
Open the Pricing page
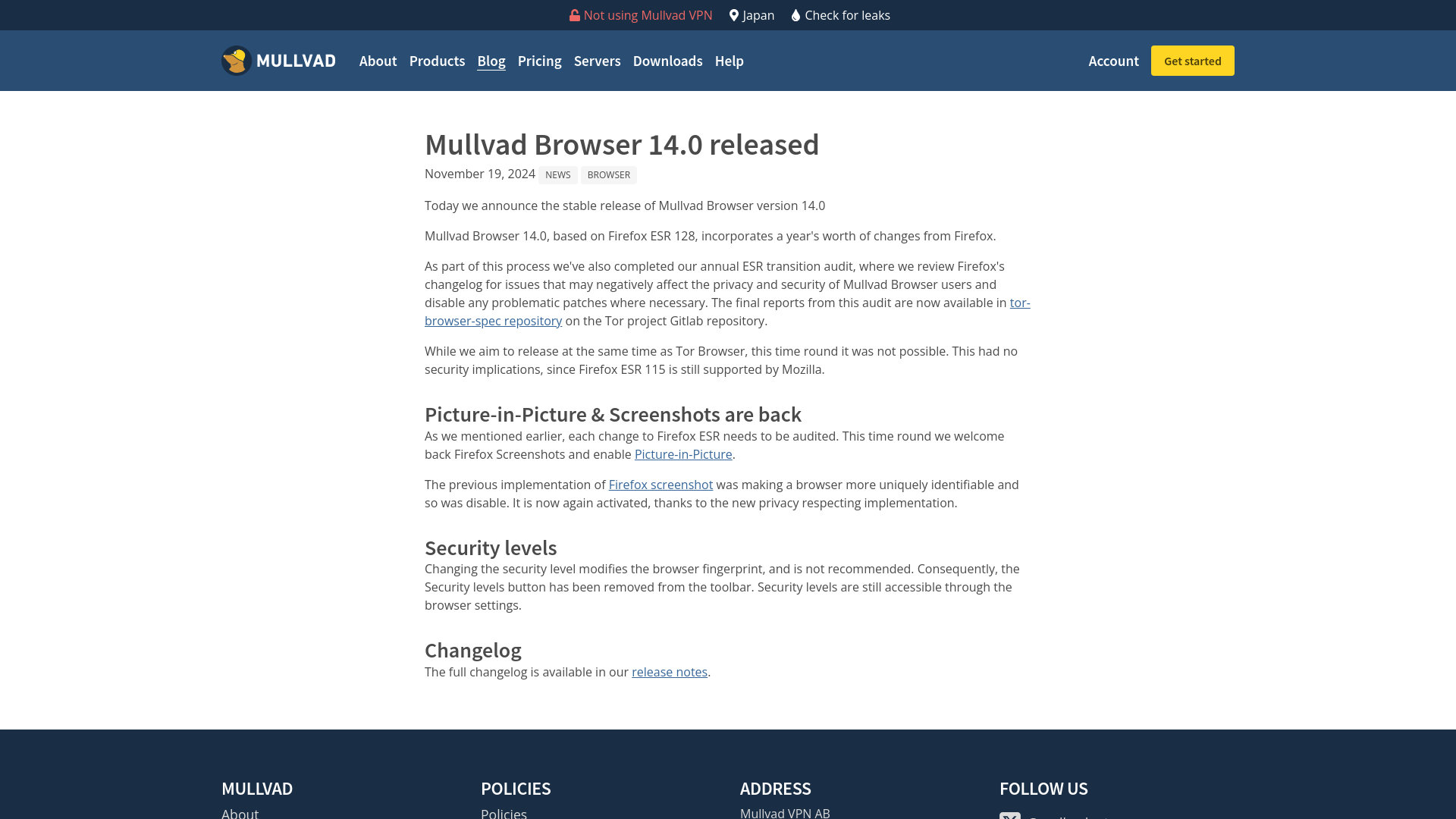pos(540,61)
